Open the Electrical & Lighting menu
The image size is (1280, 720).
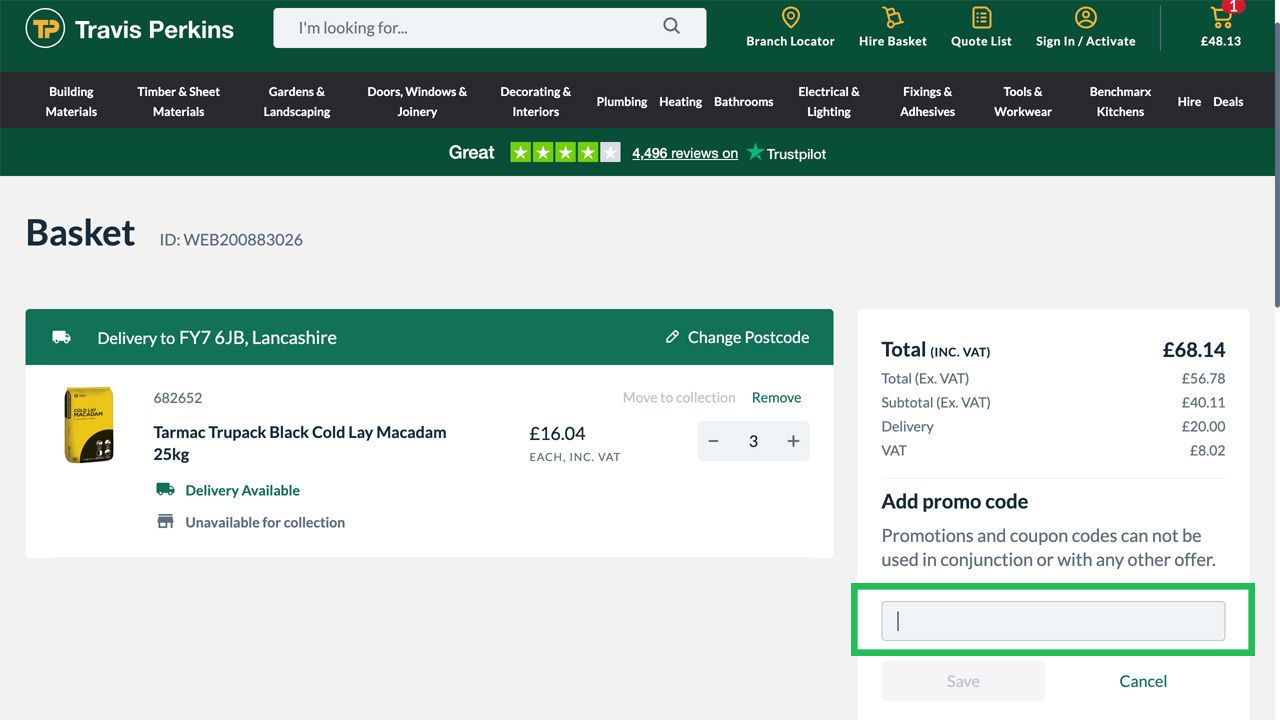[829, 100]
